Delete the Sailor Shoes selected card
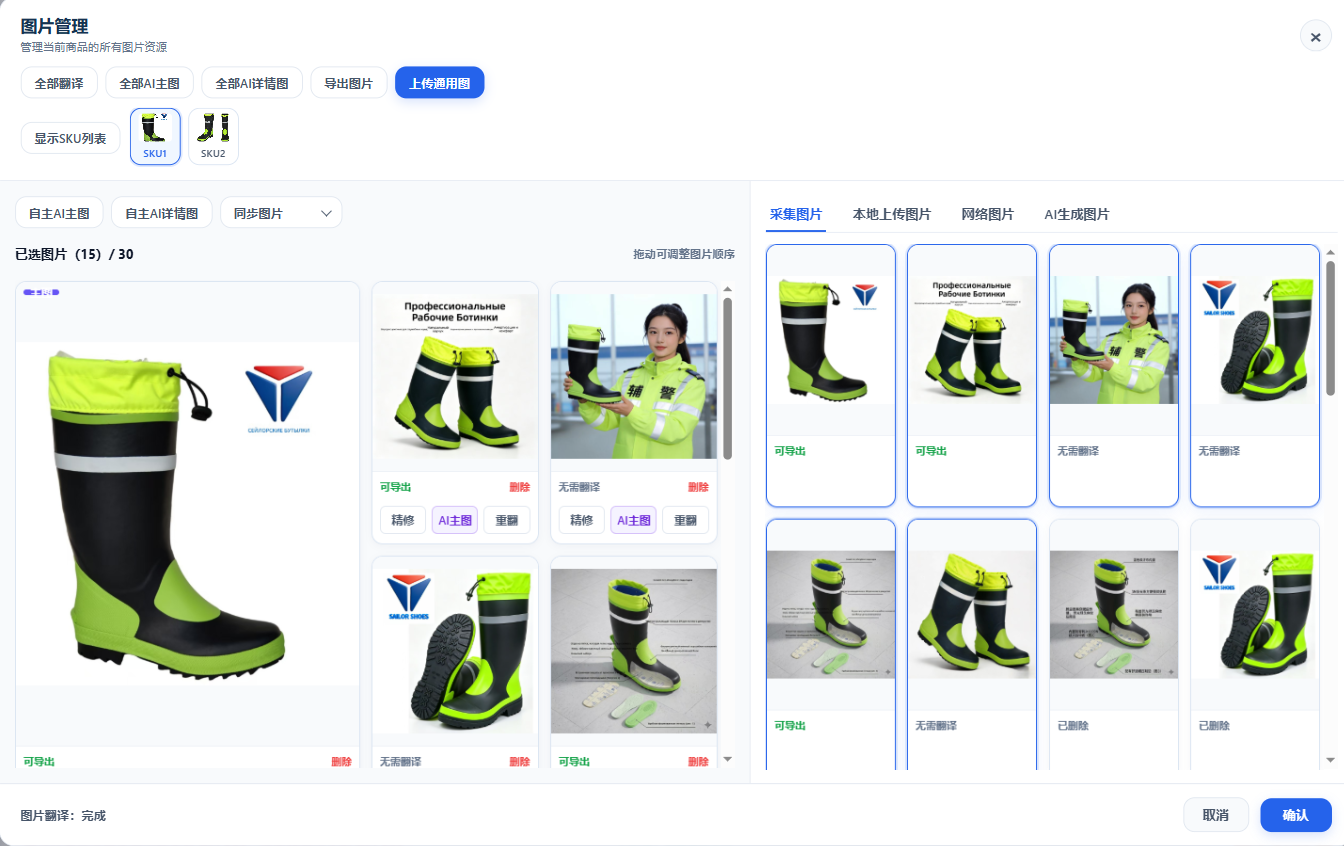1344x846 pixels. pyautogui.click(x=519, y=762)
